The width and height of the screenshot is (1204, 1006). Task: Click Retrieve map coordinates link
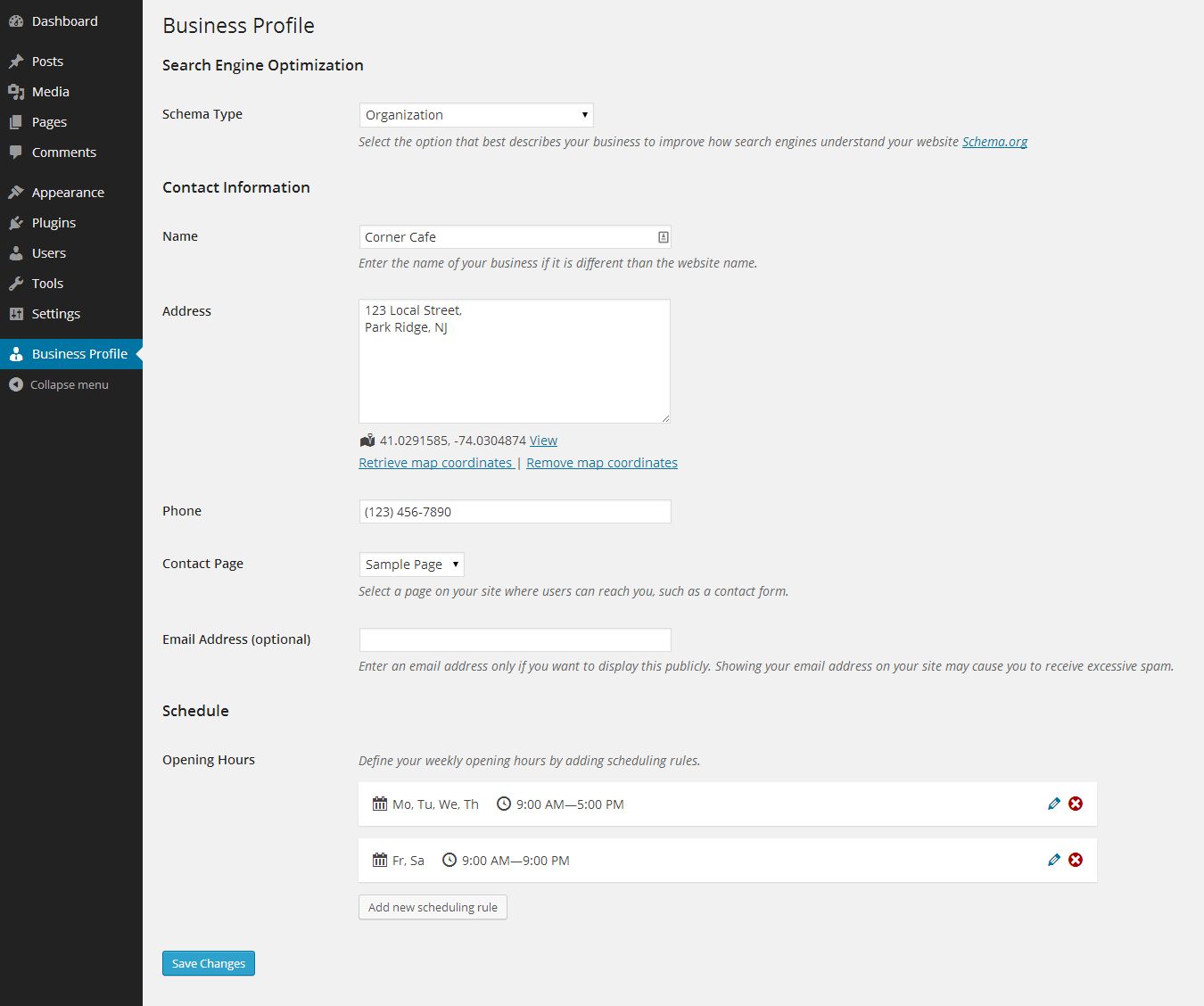(x=435, y=463)
